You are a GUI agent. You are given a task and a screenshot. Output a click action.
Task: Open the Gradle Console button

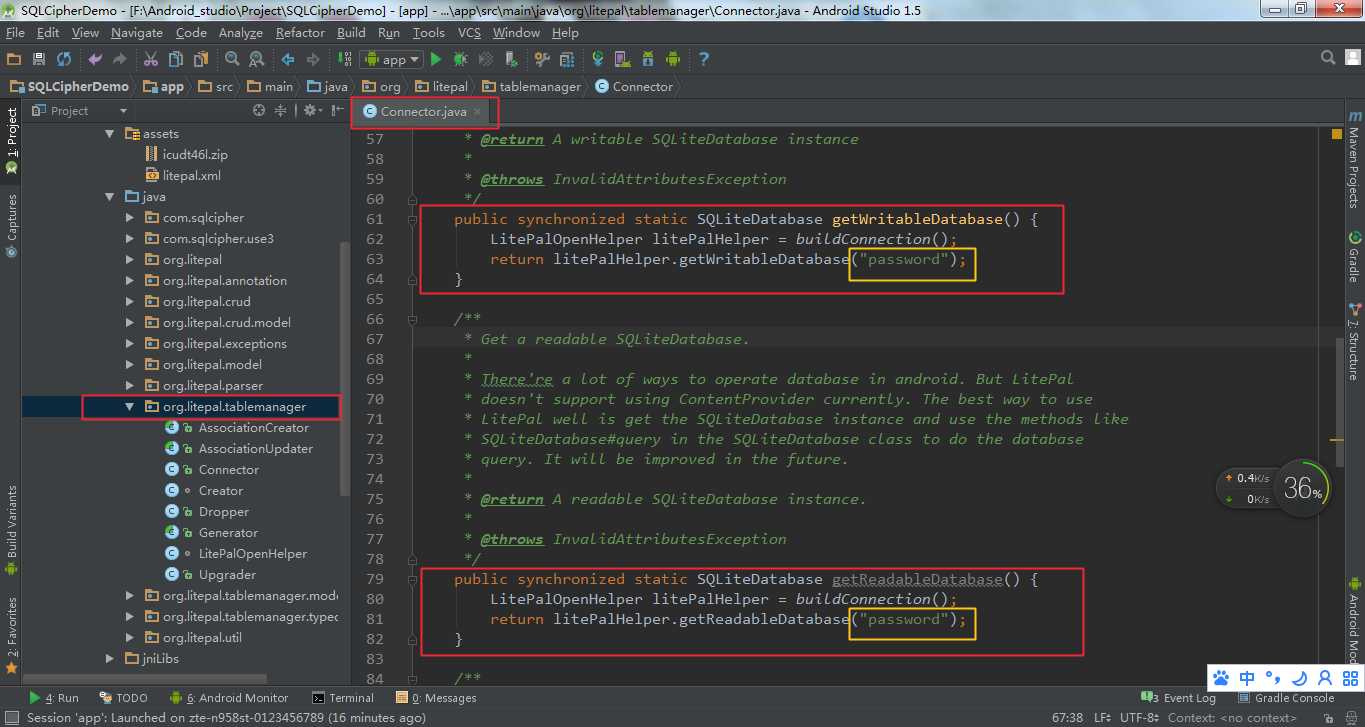click(x=1286, y=698)
